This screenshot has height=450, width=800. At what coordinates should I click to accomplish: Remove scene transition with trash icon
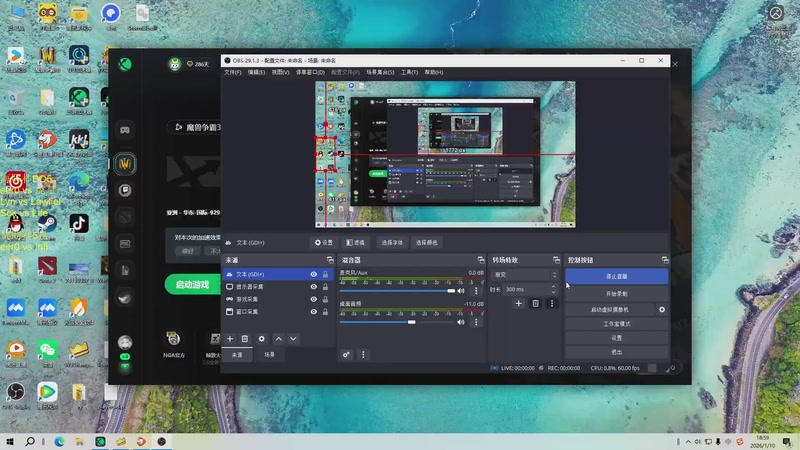(535, 304)
